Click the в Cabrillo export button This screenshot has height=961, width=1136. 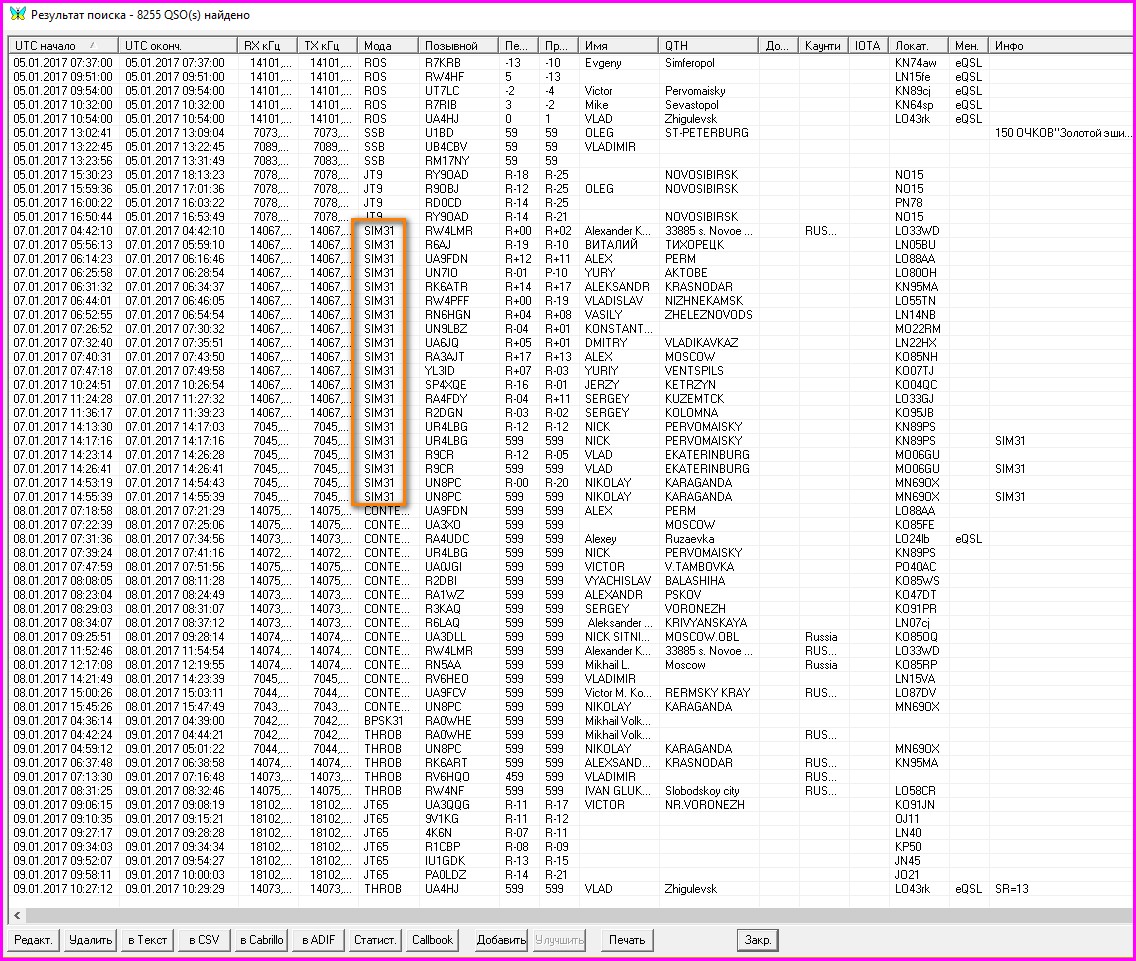click(262, 940)
